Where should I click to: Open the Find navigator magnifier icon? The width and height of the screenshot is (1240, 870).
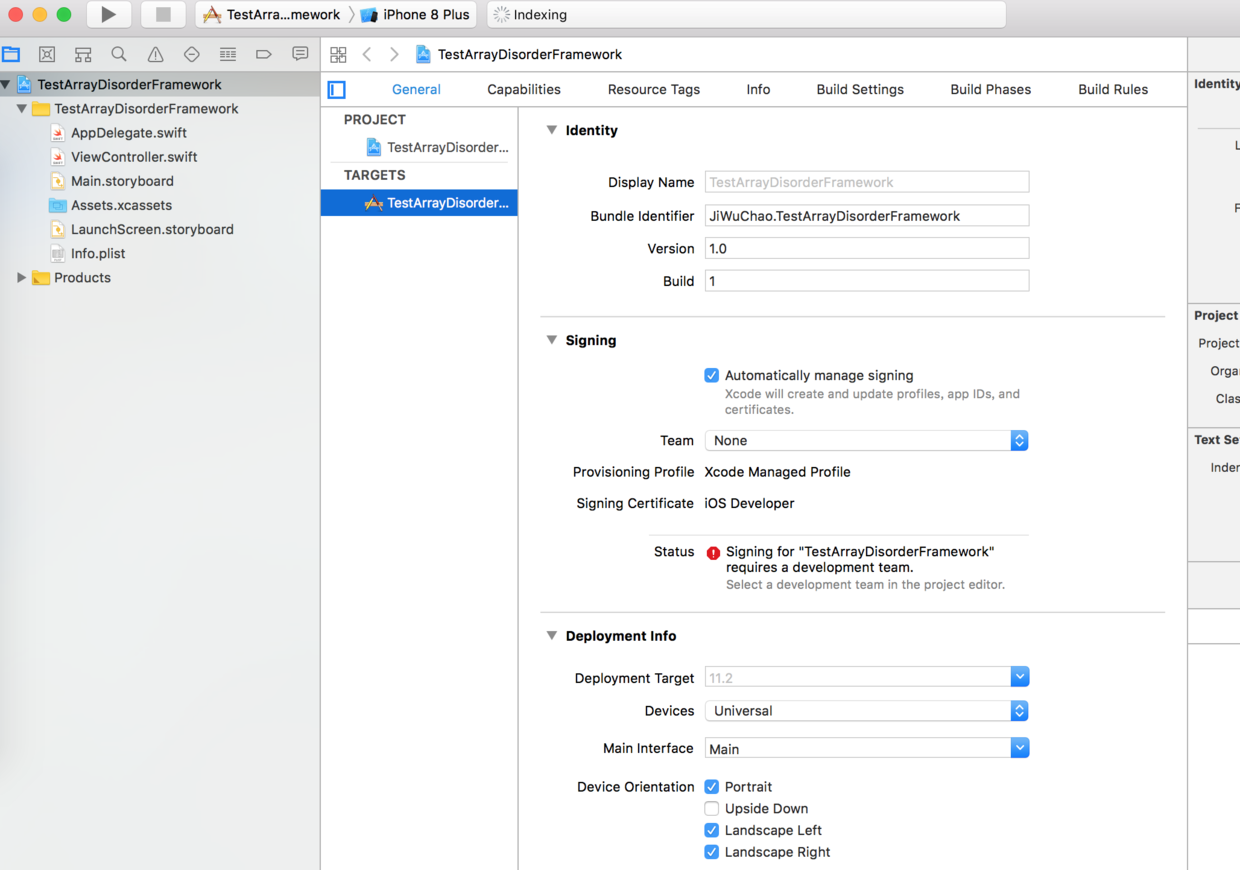pos(119,54)
